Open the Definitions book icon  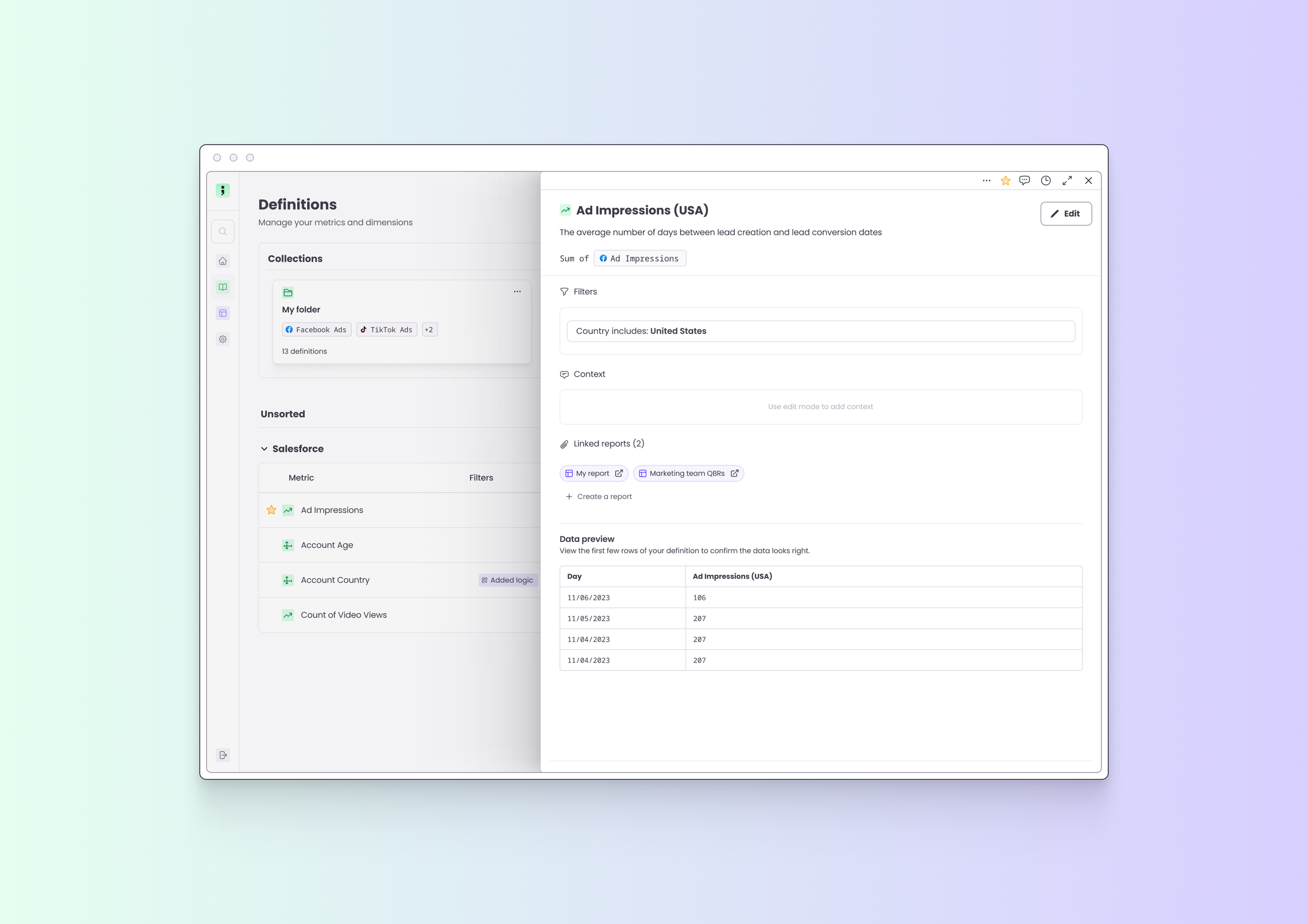(x=223, y=287)
